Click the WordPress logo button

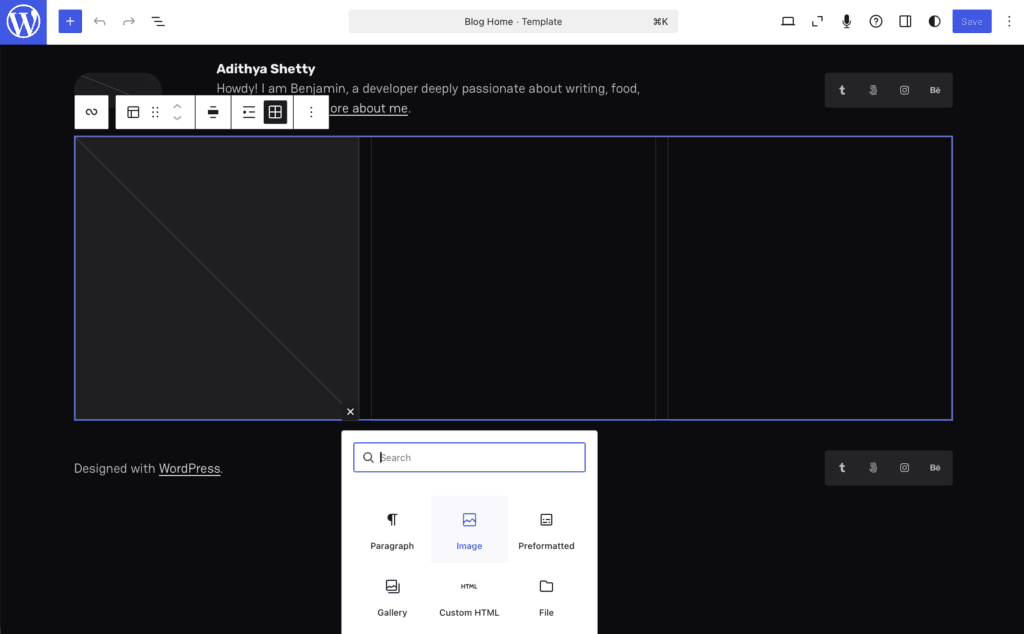pos(23,22)
